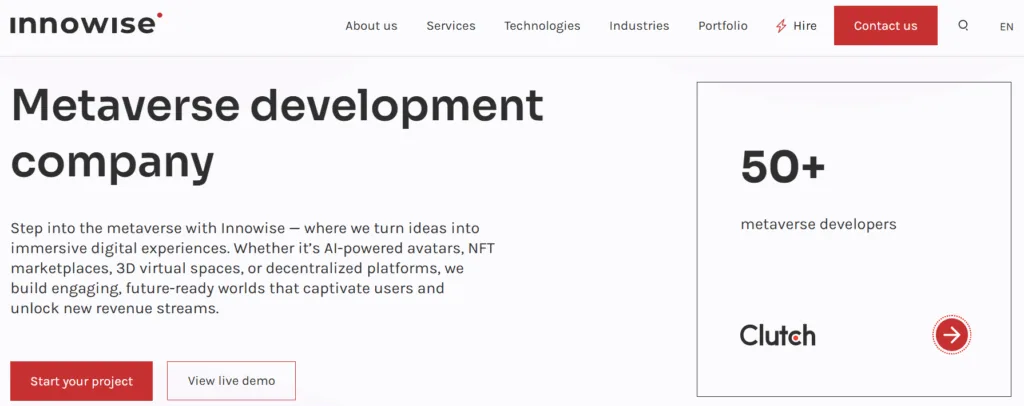This screenshot has height=406, width=1024.
Task: Go to the Portfolio page
Action: pos(722,26)
